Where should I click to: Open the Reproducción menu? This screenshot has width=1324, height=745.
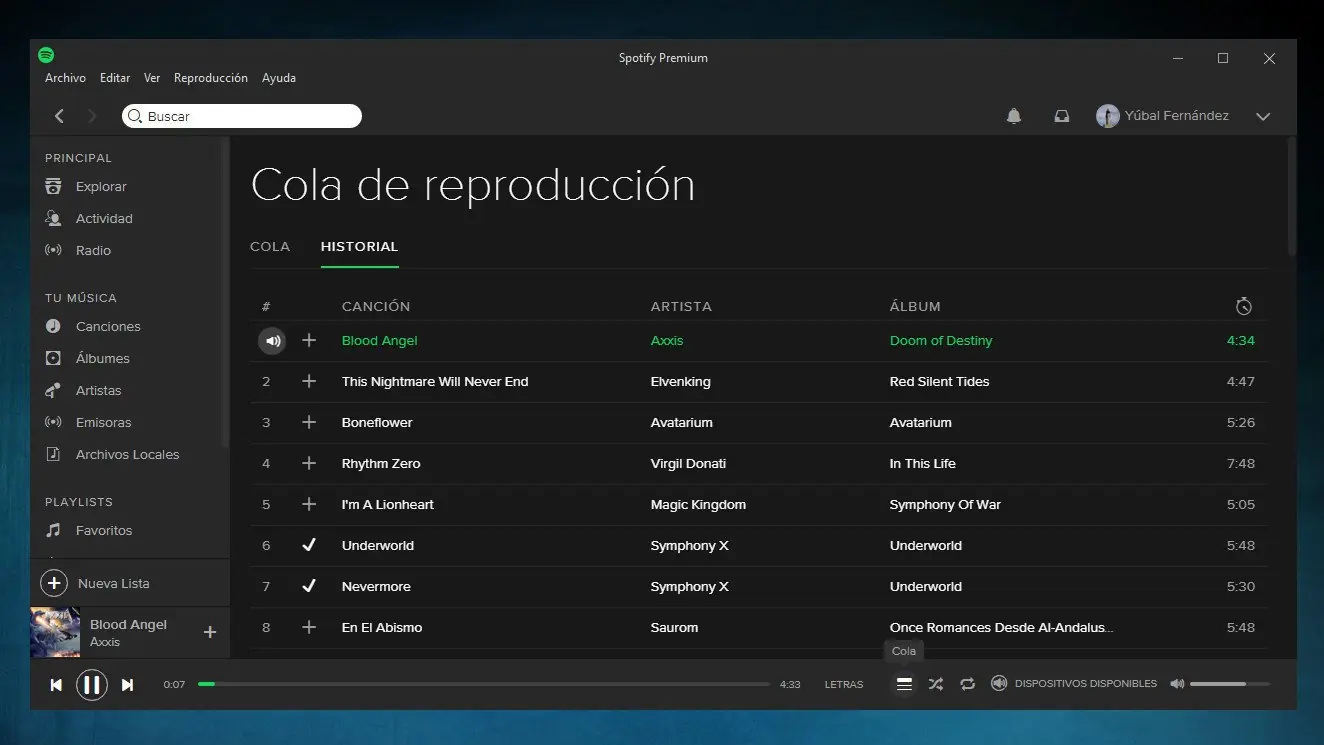(x=210, y=77)
